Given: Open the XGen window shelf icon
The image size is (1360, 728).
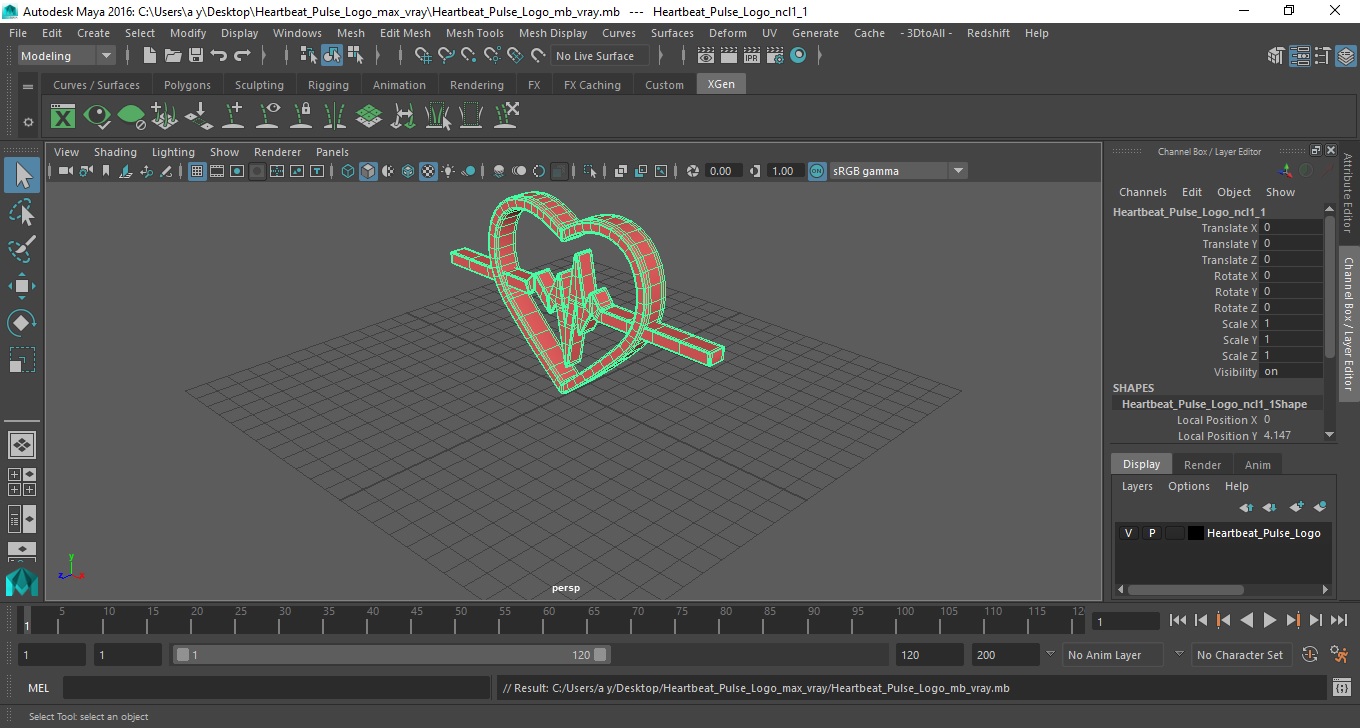Looking at the screenshot, I should 63,116.
